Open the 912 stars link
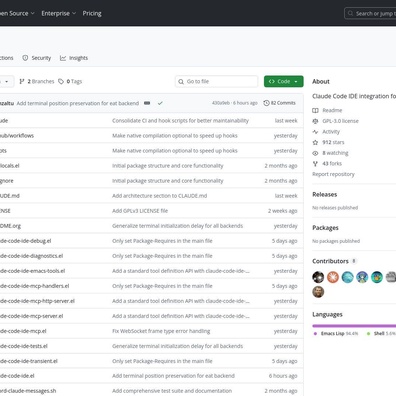The height and width of the screenshot is (396, 396). (x=333, y=142)
